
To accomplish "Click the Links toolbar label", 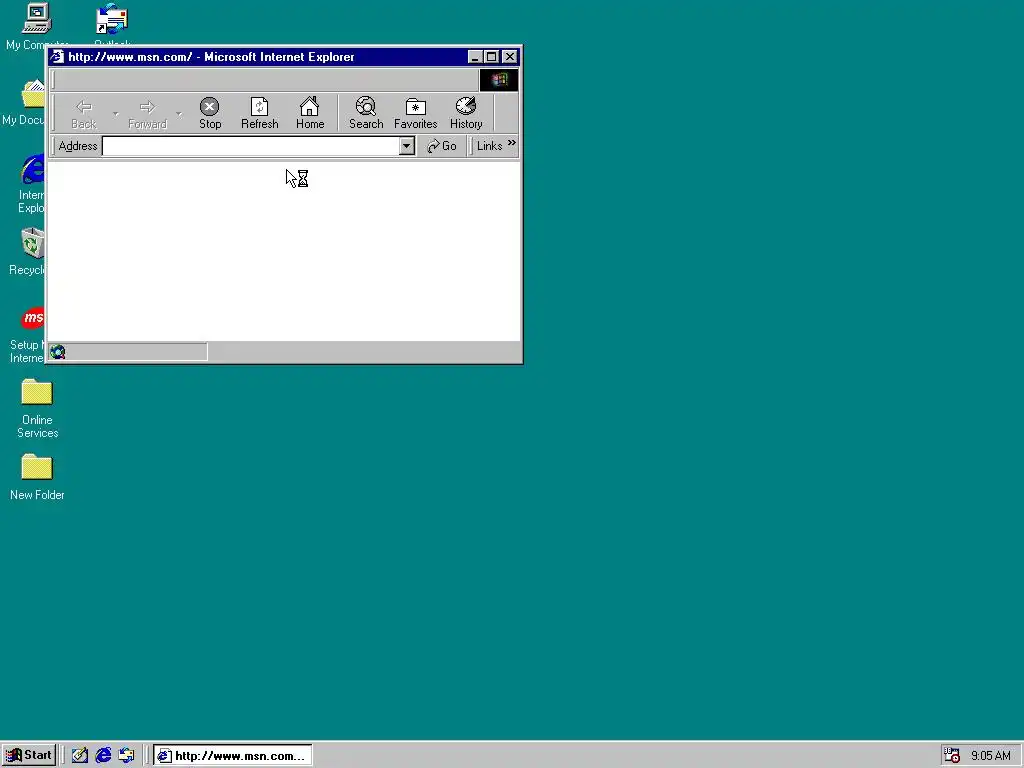I will 489,146.
